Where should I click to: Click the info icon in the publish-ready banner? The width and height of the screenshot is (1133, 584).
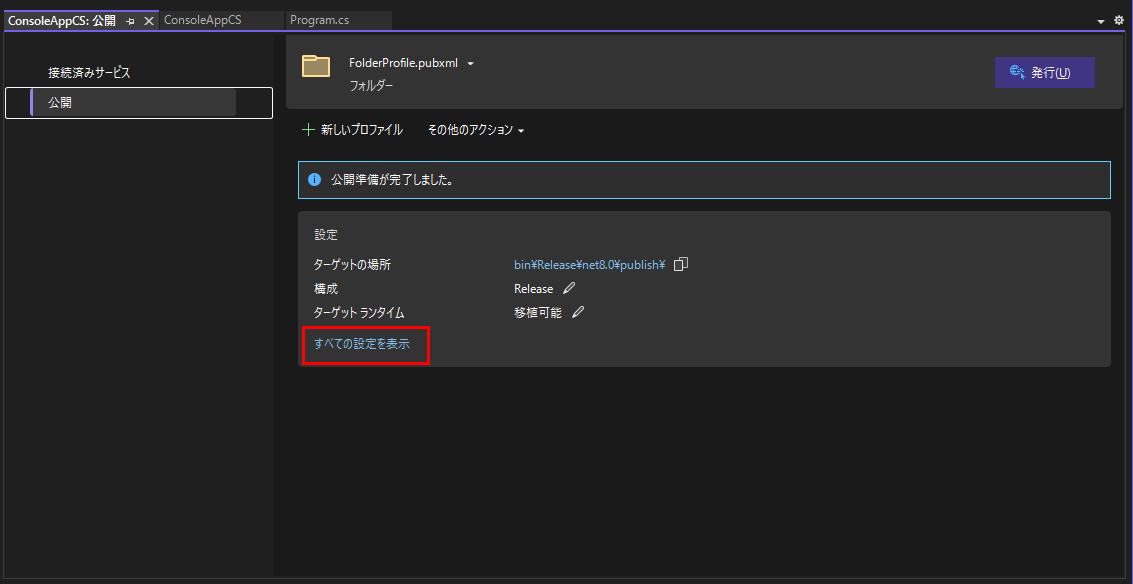(316, 180)
